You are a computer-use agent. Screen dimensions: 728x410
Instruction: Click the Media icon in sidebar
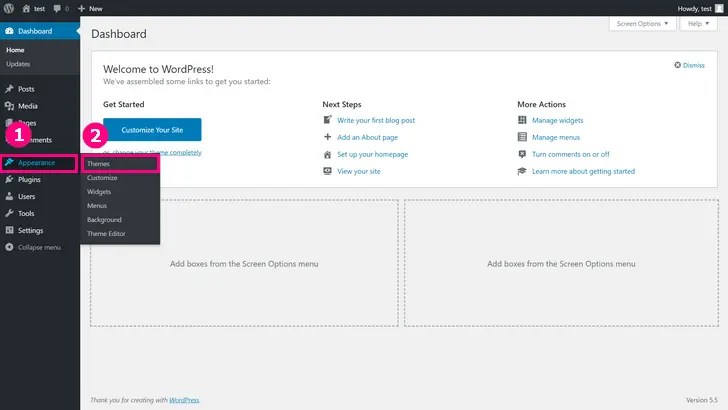coord(9,106)
